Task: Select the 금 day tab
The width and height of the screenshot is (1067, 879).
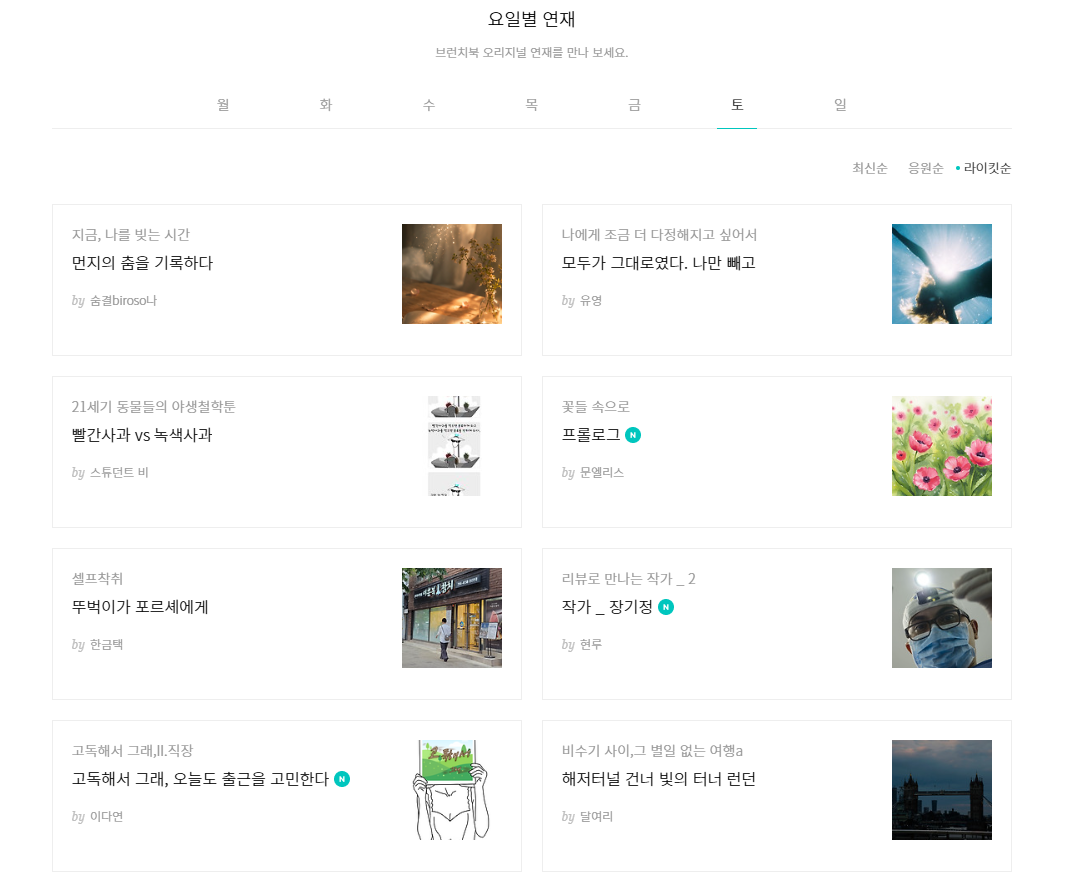Action: tap(634, 105)
